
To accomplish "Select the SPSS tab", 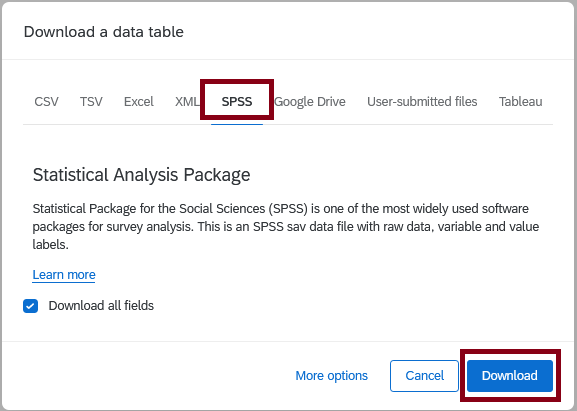I will (x=237, y=102).
